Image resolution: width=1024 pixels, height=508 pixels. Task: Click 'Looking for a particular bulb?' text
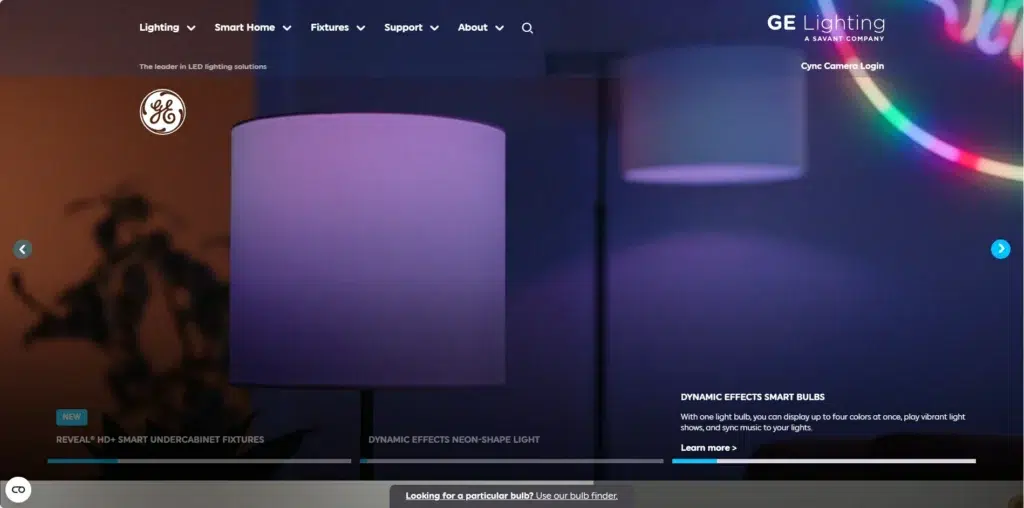coord(469,496)
